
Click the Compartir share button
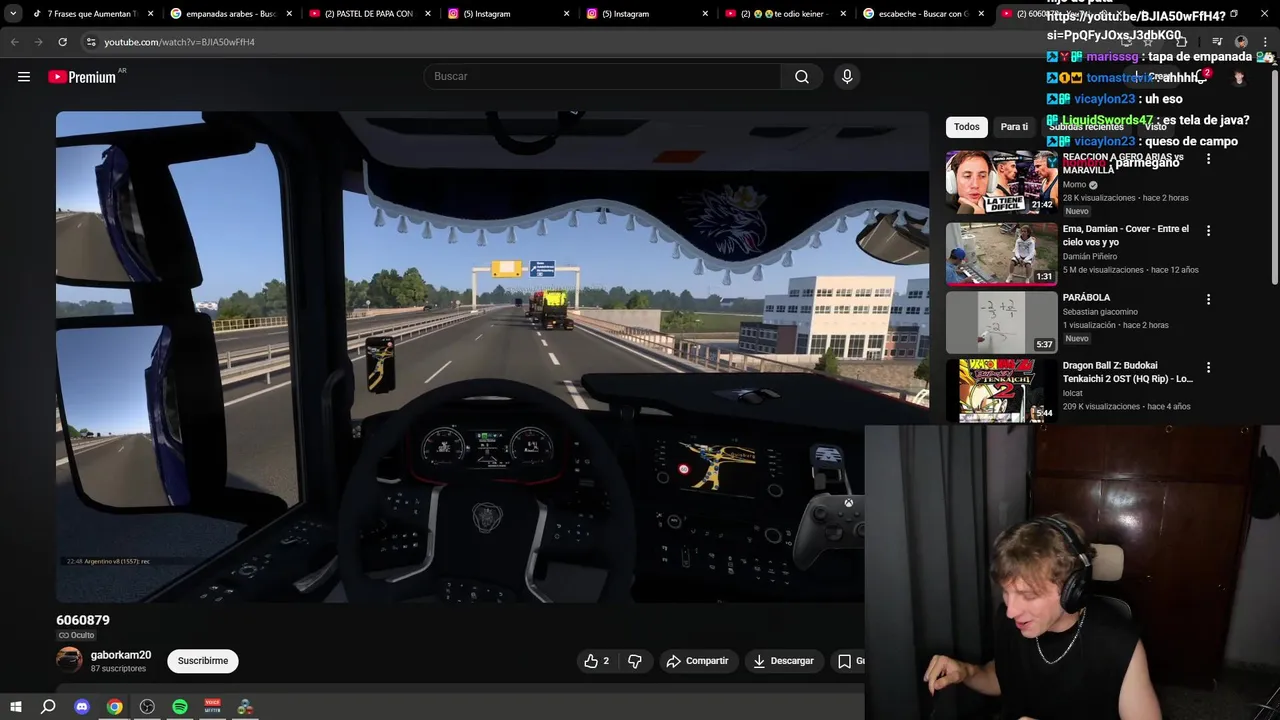click(x=697, y=661)
